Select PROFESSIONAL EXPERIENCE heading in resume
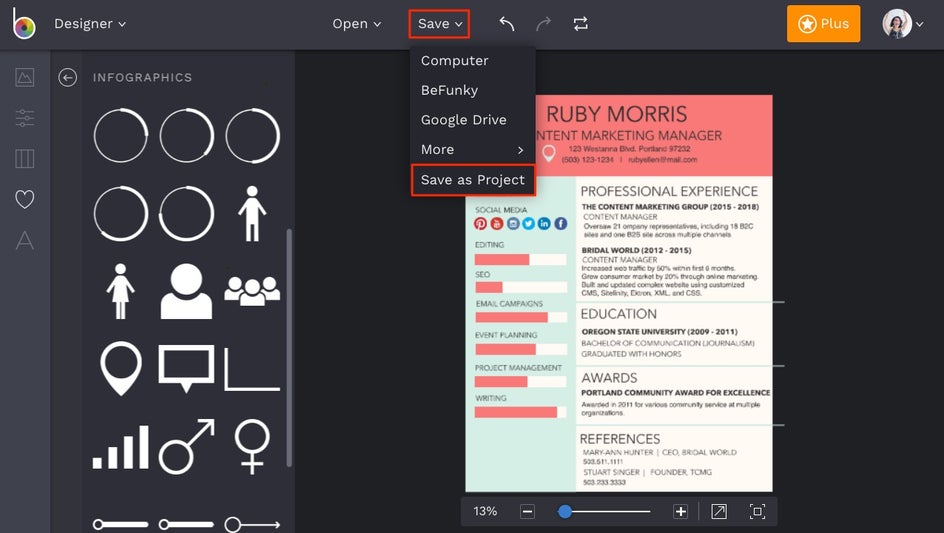 pyautogui.click(x=669, y=191)
